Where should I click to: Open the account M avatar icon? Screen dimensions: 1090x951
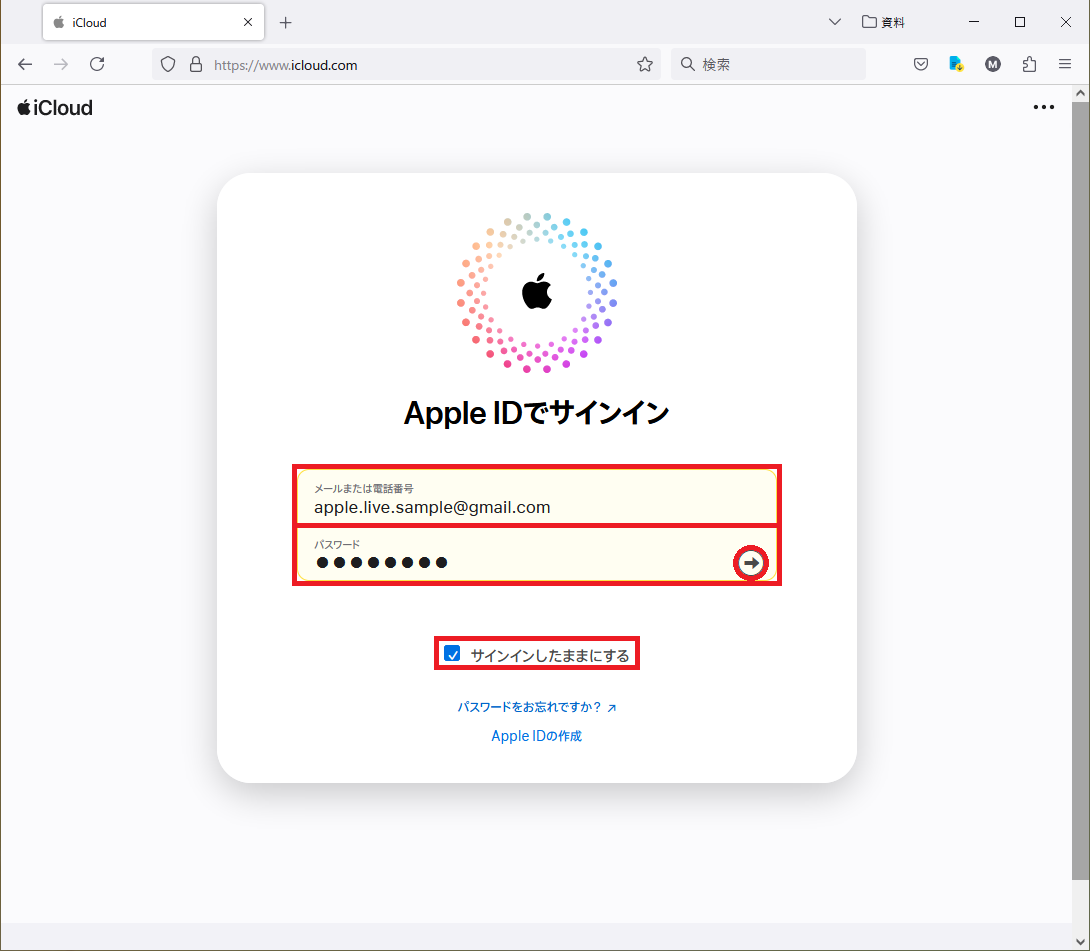point(993,65)
